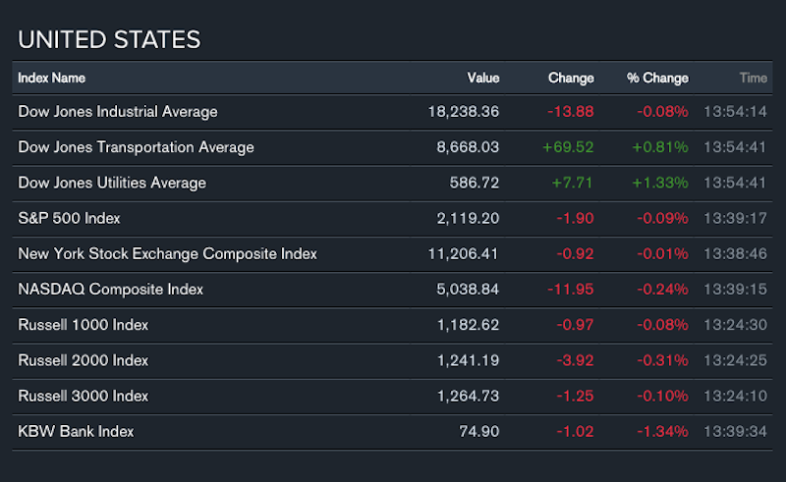Image resolution: width=786 pixels, height=482 pixels.
Task: Open NASDAQ Composite Index
Action: (x=111, y=290)
